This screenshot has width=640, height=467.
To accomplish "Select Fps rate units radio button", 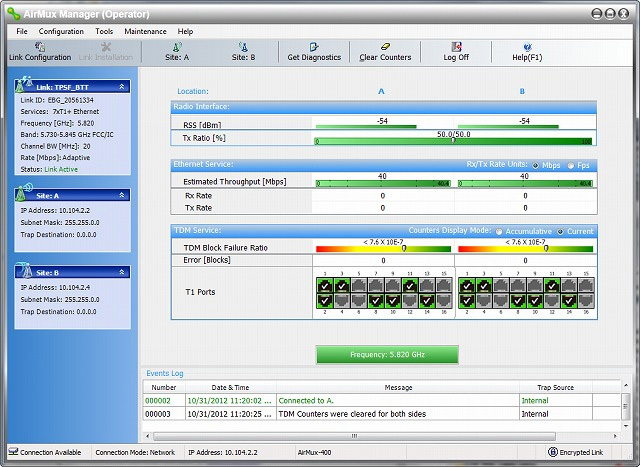I will click(x=570, y=165).
